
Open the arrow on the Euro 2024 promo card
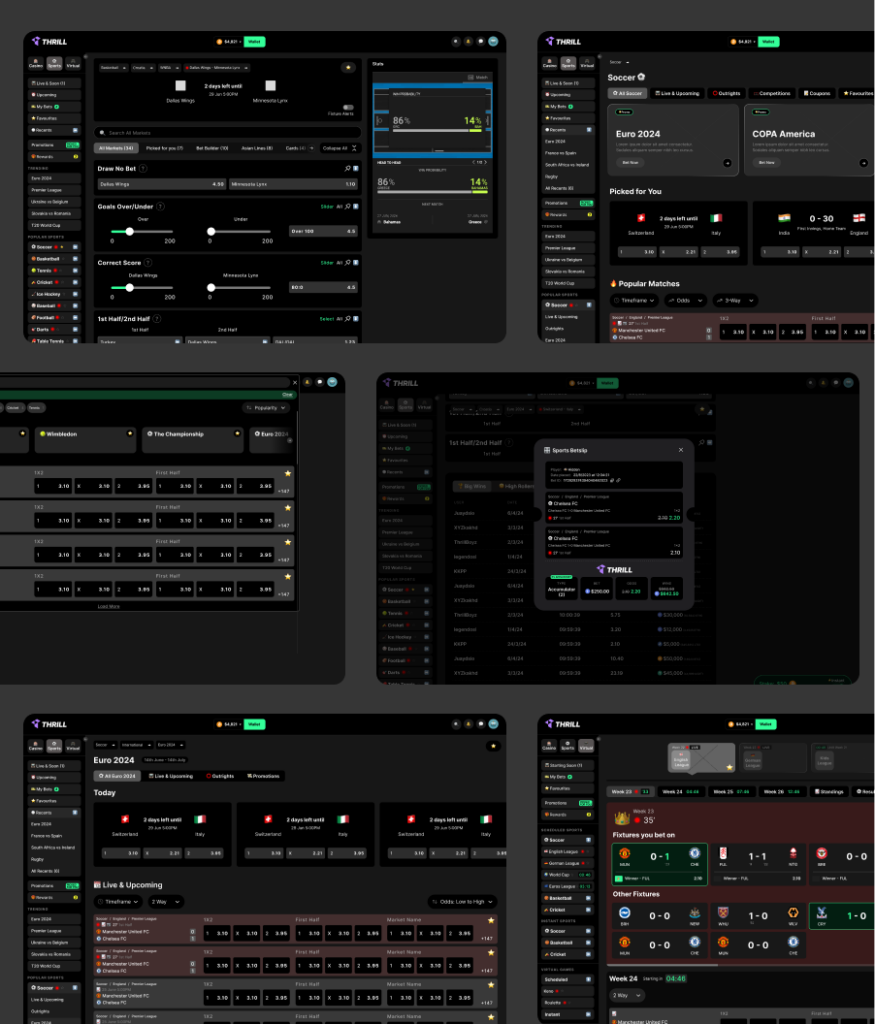click(727, 163)
